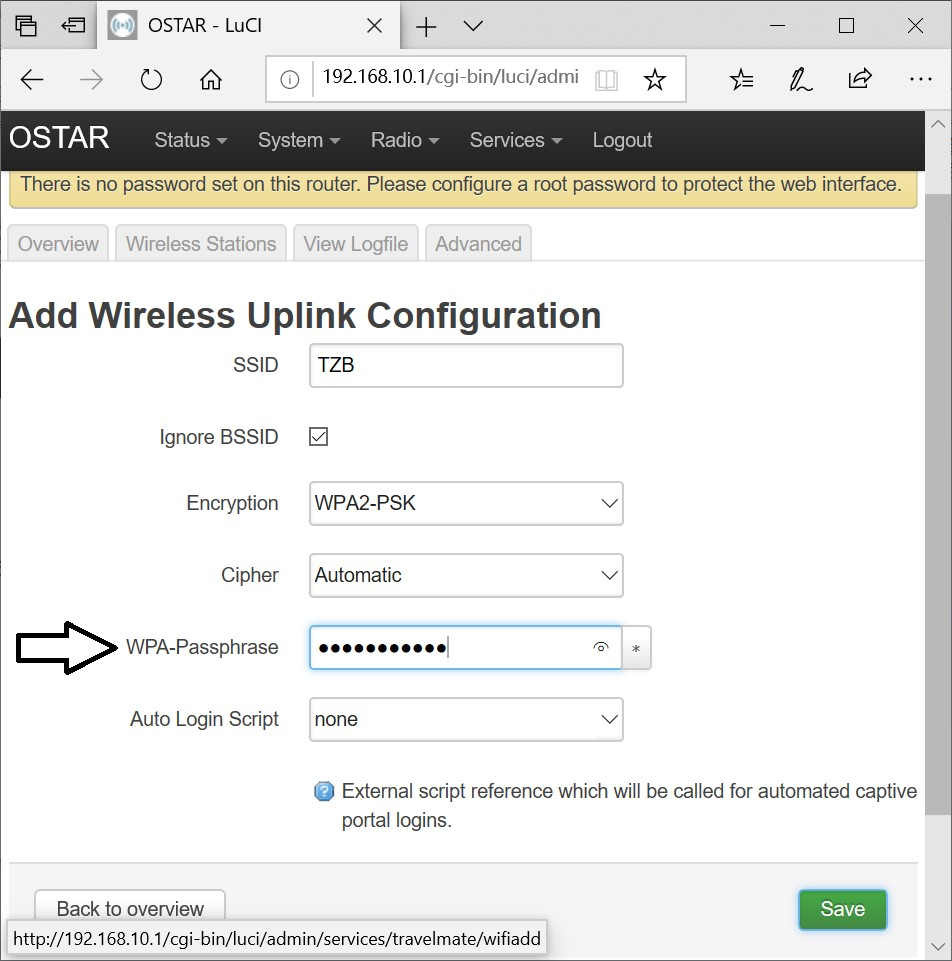This screenshot has height=961, width=952.
Task: Open the Encryption WPA2-PSK dropdown
Action: 466,504
